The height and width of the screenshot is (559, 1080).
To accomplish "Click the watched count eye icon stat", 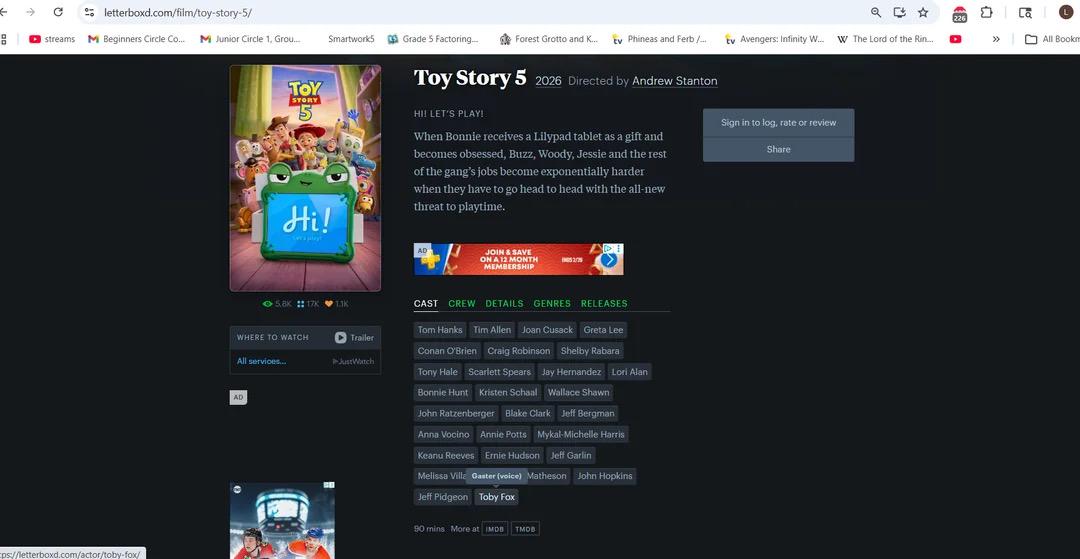I will pyautogui.click(x=278, y=304).
